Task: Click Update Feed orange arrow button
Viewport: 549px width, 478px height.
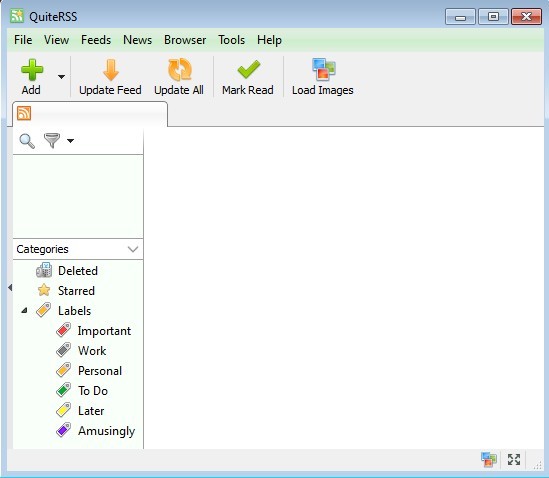Action: pos(110,77)
